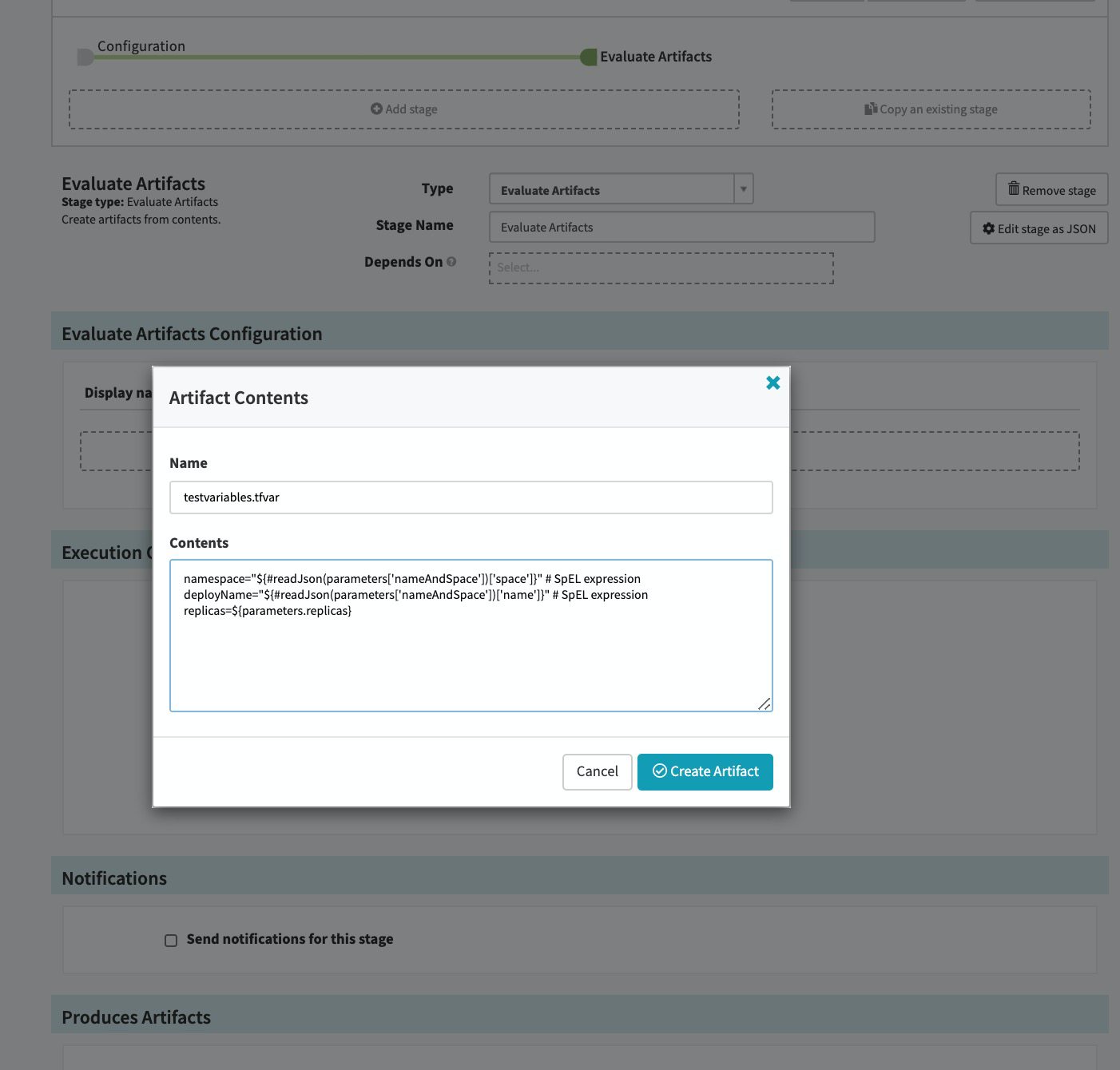Close the Artifact Contents dialog via the X
Image resolution: width=1120 pixels, height=1070 pixels.
(x=772, y=382)
